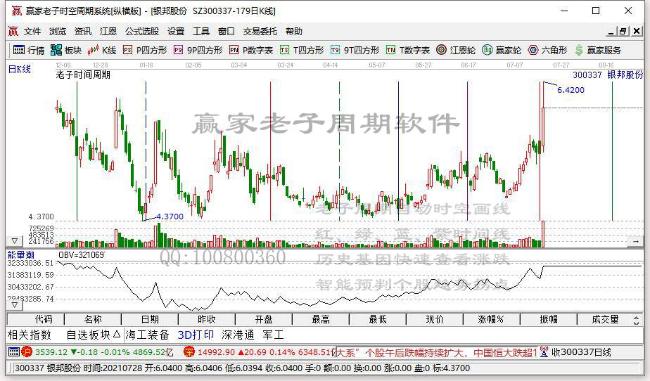The width and height of the screenshot is (650, 381).
Task: Open the 窗口 menu
Action: click(x=226, y=31)
